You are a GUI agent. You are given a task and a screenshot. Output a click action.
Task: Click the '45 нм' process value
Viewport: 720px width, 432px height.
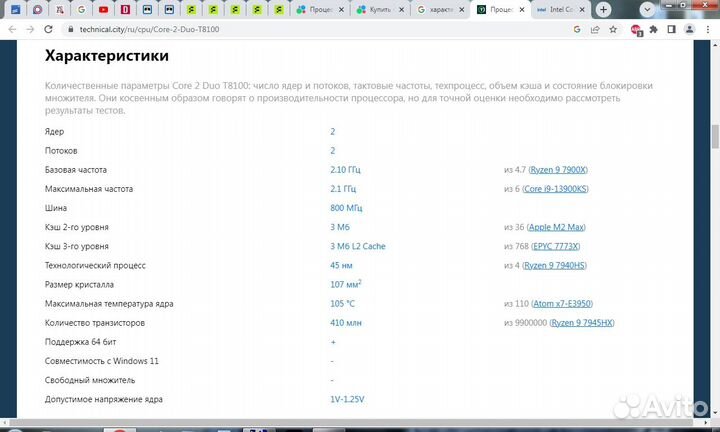coord(341,265)
